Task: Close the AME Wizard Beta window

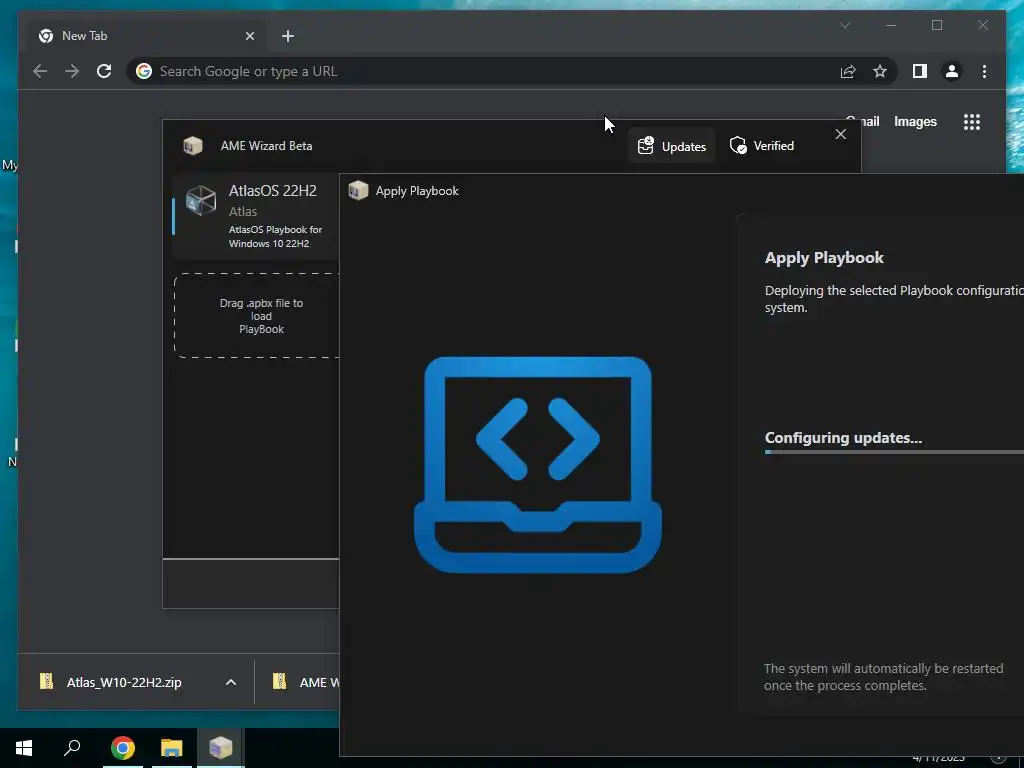Action: coord(840,134)
